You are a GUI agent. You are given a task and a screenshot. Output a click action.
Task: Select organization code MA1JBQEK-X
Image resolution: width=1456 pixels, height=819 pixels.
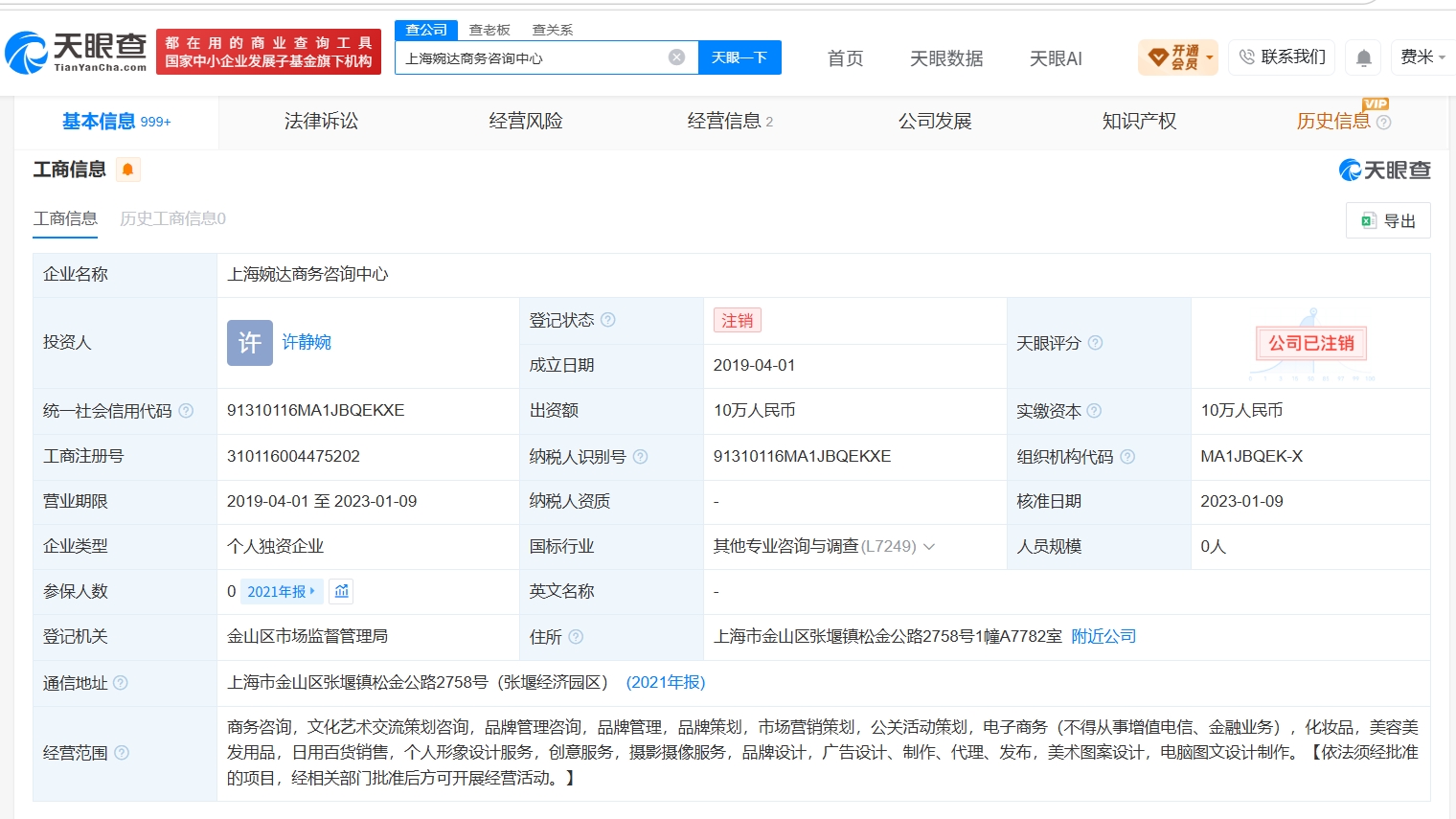pyautogui.click(x=1252, y=457)
